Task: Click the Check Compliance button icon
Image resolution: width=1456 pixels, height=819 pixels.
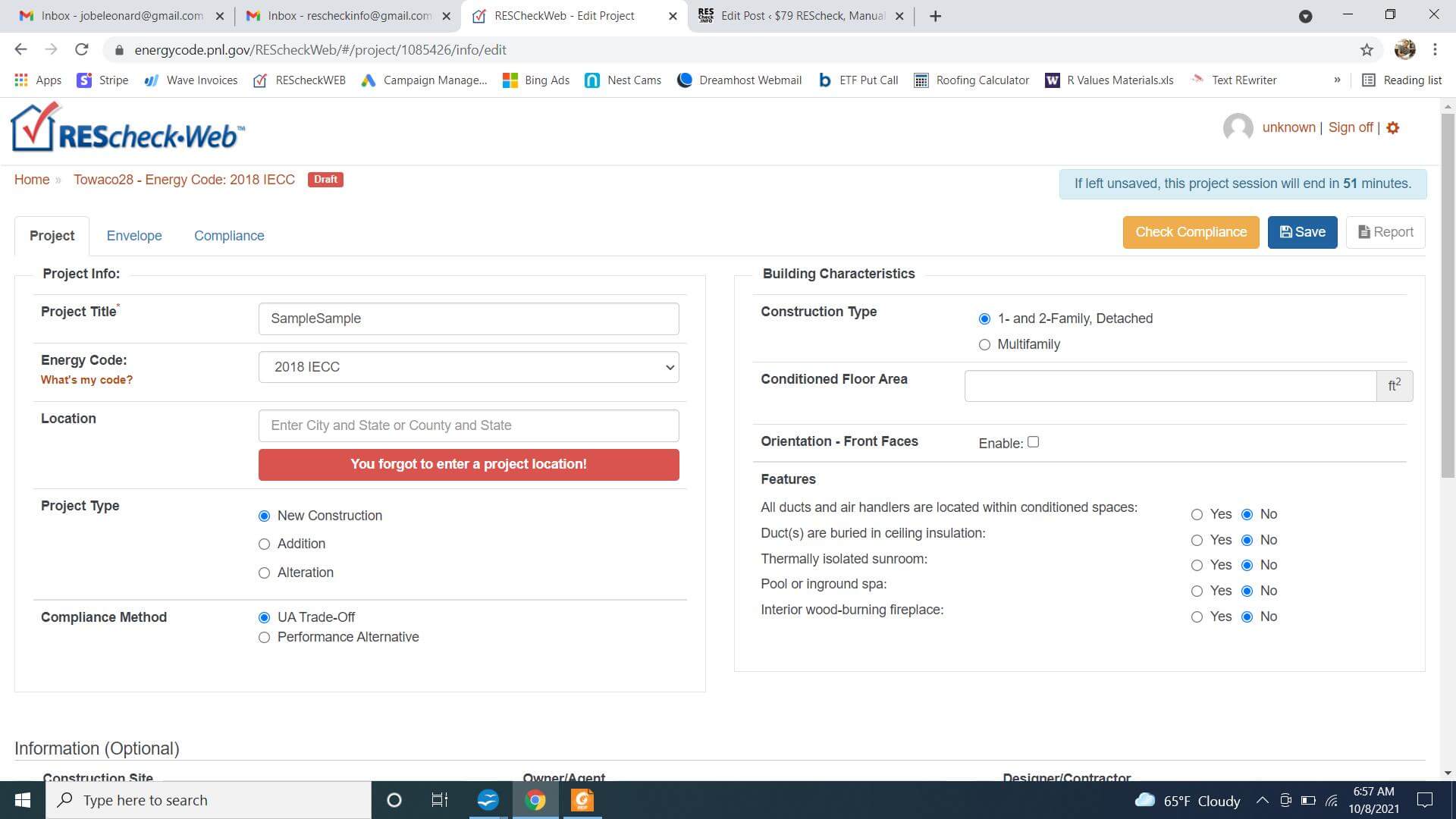Action: tap(1191, 232)
